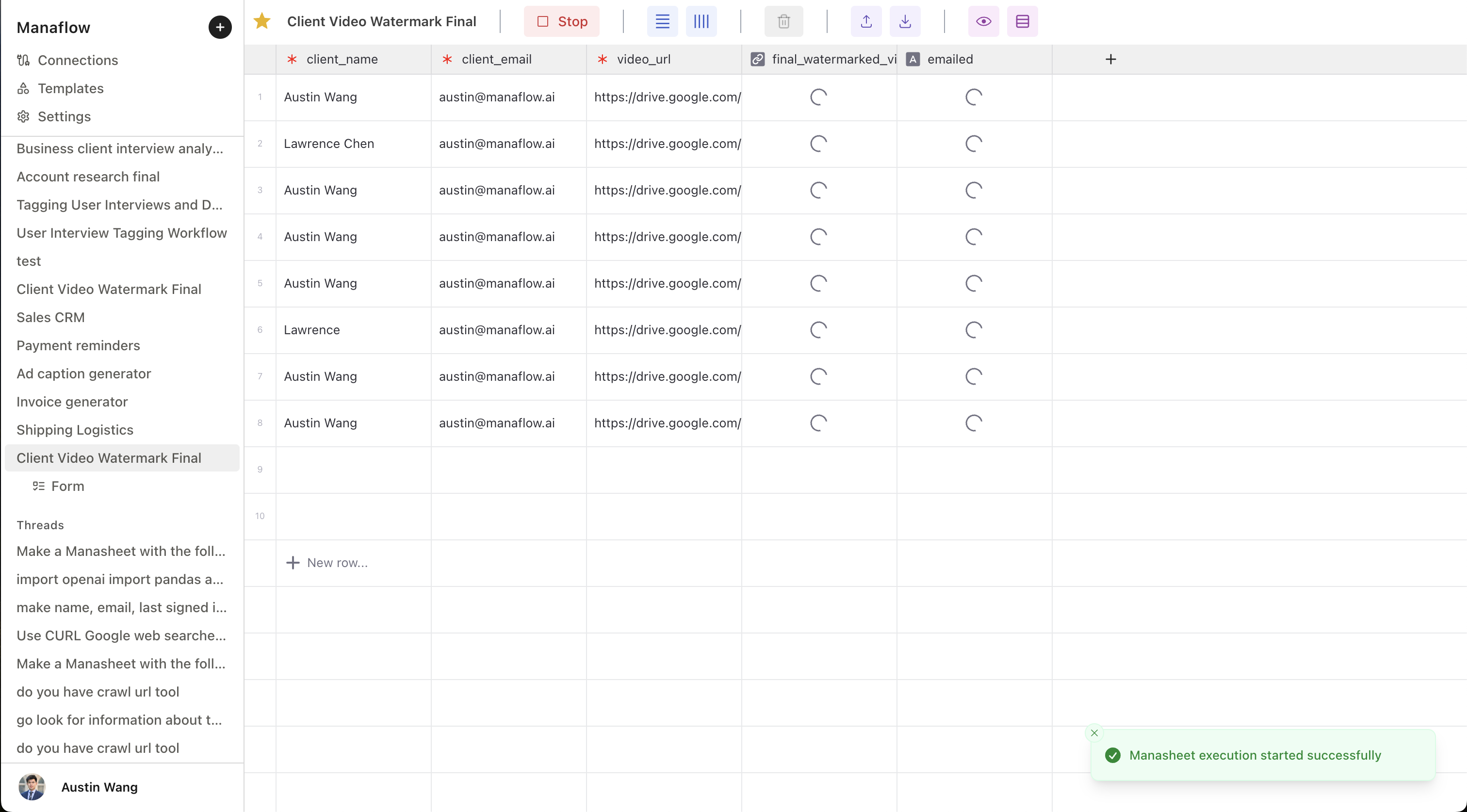Click the final_watermarked_vi column link icon

click(757, 59)
